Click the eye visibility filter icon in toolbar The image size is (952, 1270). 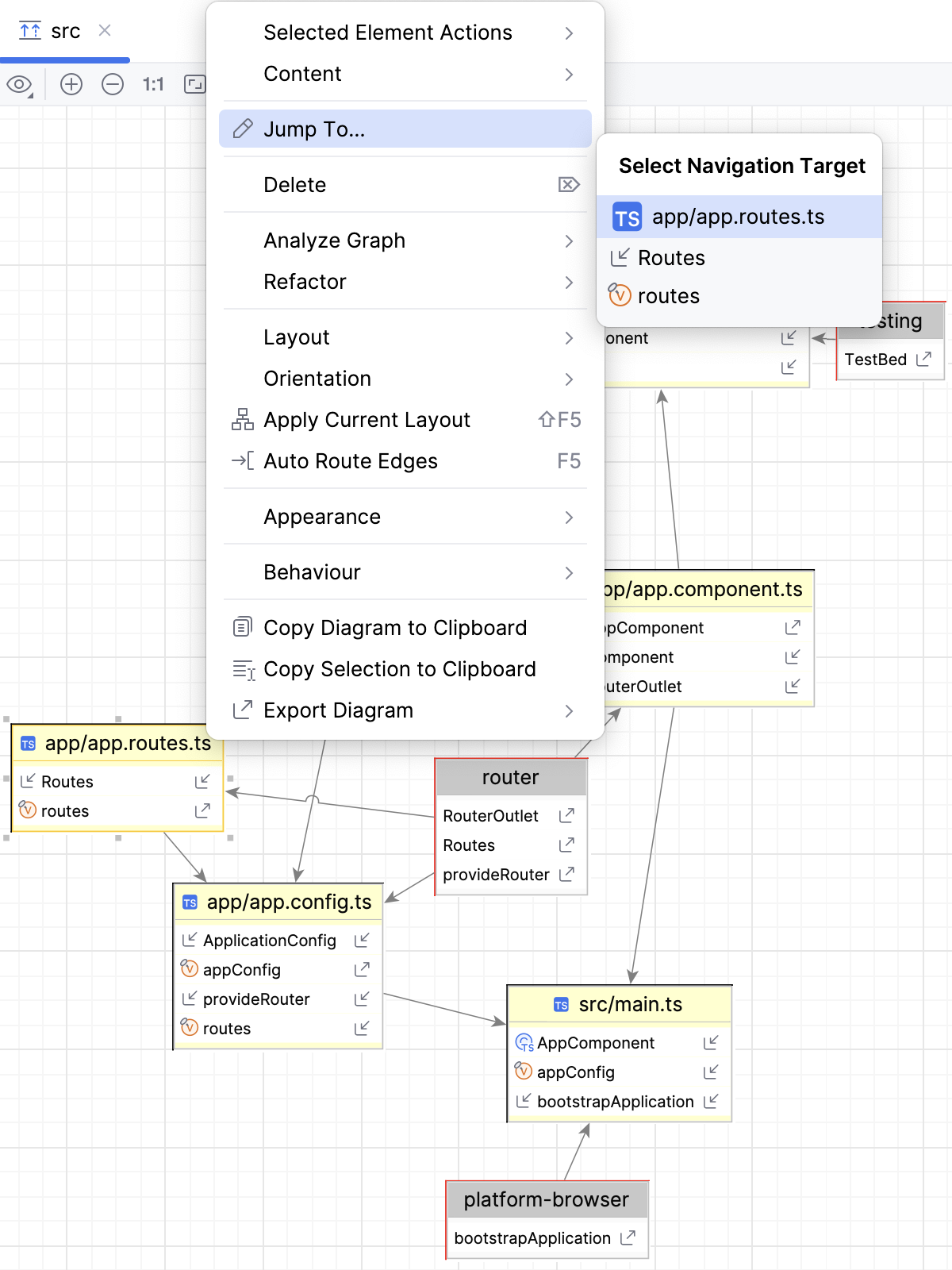coord(19,84)
